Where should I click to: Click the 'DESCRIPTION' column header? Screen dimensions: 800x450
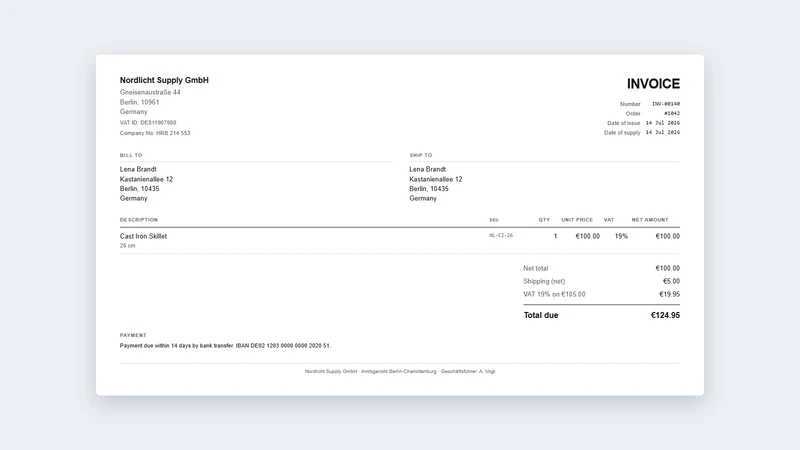point(139,220)
